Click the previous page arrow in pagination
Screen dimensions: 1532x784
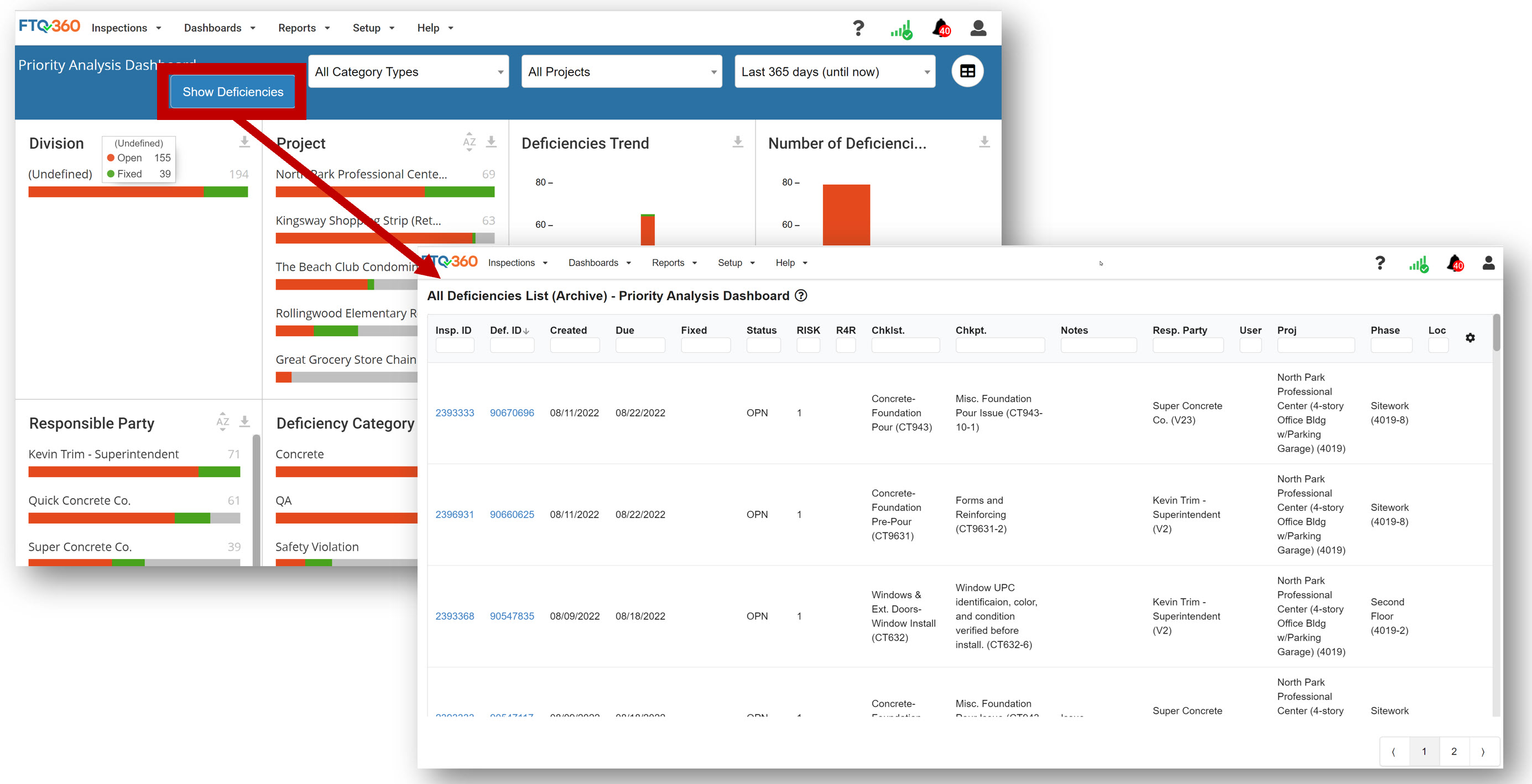(1393, 751)
